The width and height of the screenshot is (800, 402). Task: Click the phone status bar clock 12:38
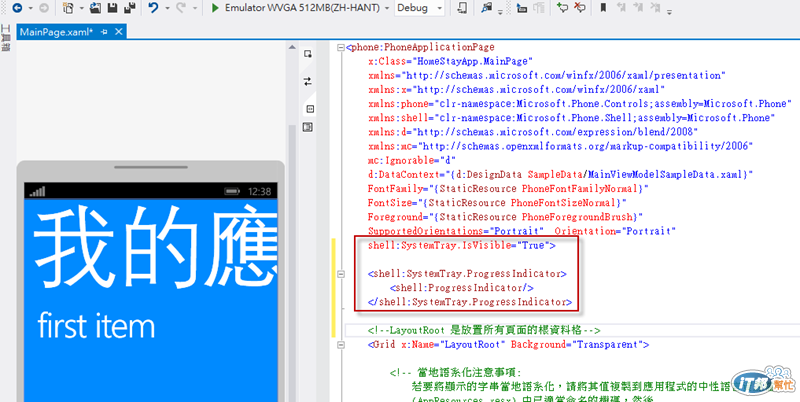click(x=259, y=192)
